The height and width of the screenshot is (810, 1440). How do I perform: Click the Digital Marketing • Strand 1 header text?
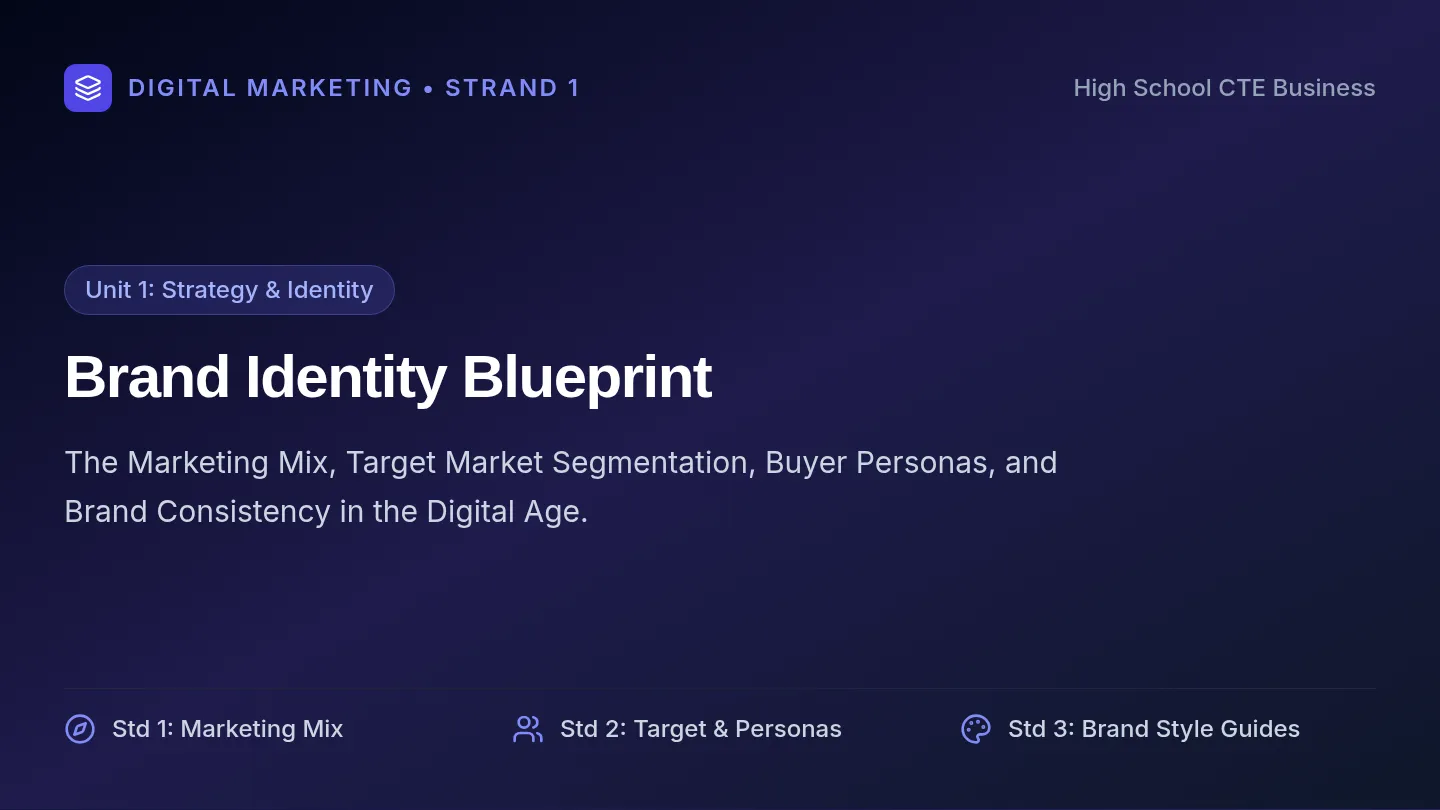pos(354,88)
